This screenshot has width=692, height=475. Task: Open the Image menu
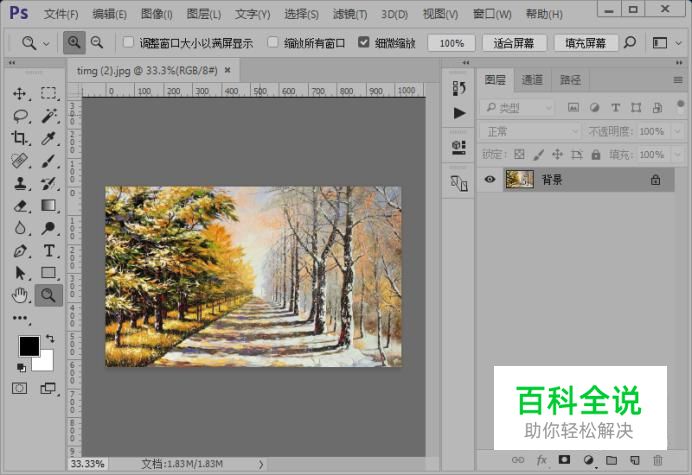[157, 14]
